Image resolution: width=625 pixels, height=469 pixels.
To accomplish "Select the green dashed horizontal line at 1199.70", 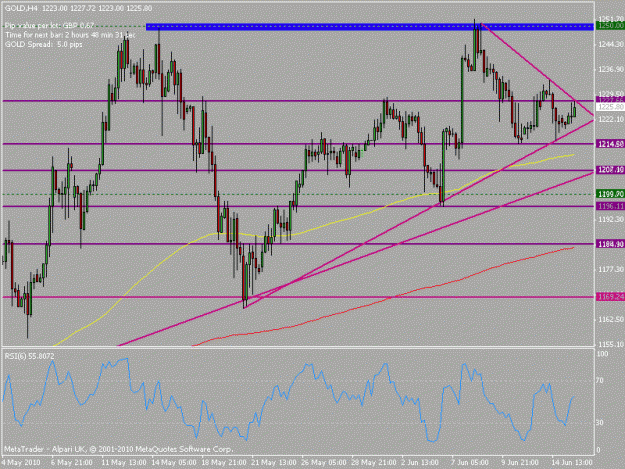I will 298,194.
